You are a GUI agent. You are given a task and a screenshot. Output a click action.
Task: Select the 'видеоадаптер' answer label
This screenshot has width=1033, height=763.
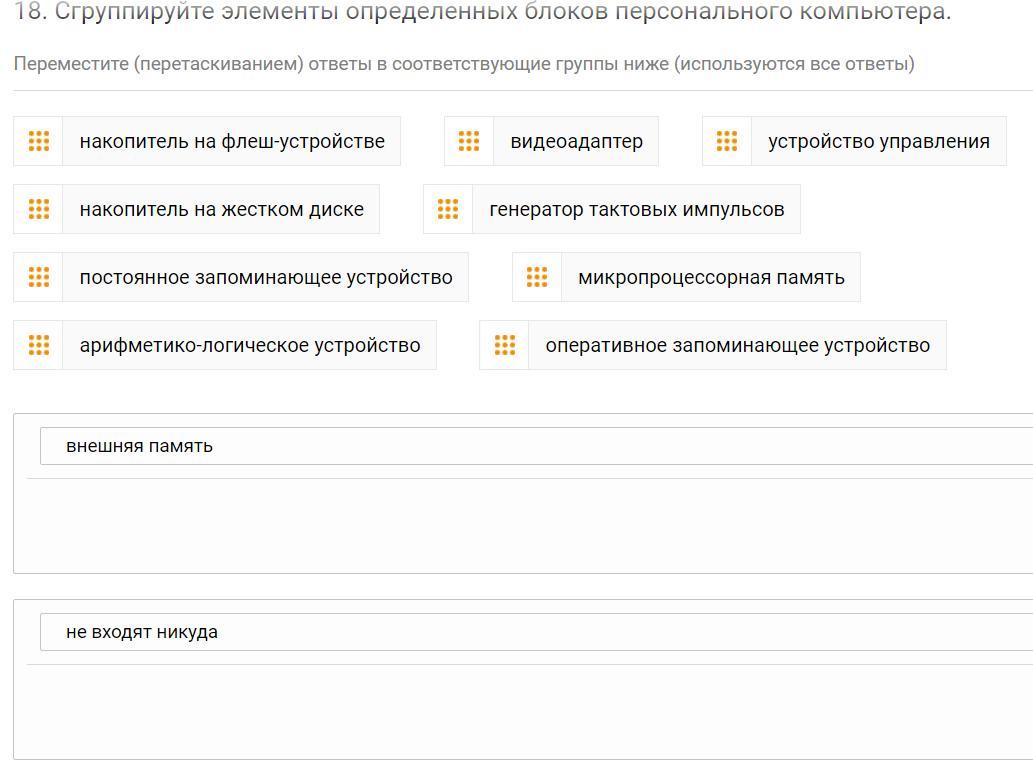tap(576, 141)
